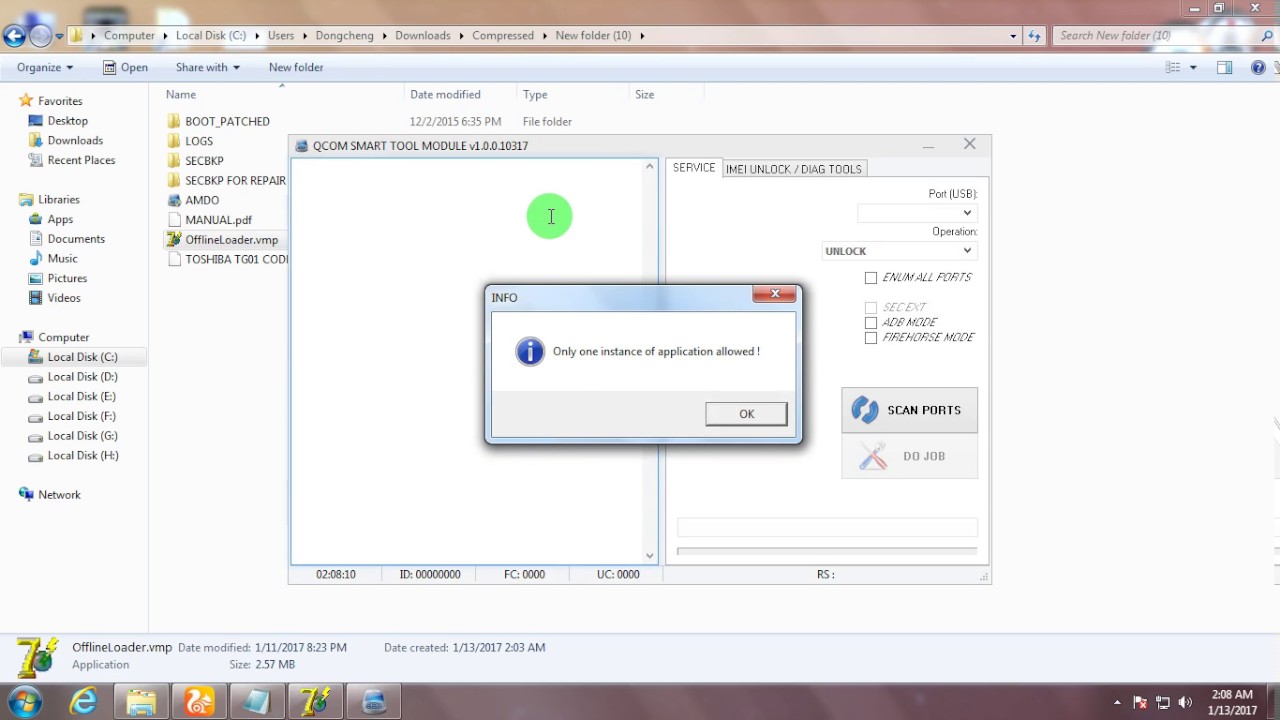Click the SCAN PORTS button

click(909, 410)
